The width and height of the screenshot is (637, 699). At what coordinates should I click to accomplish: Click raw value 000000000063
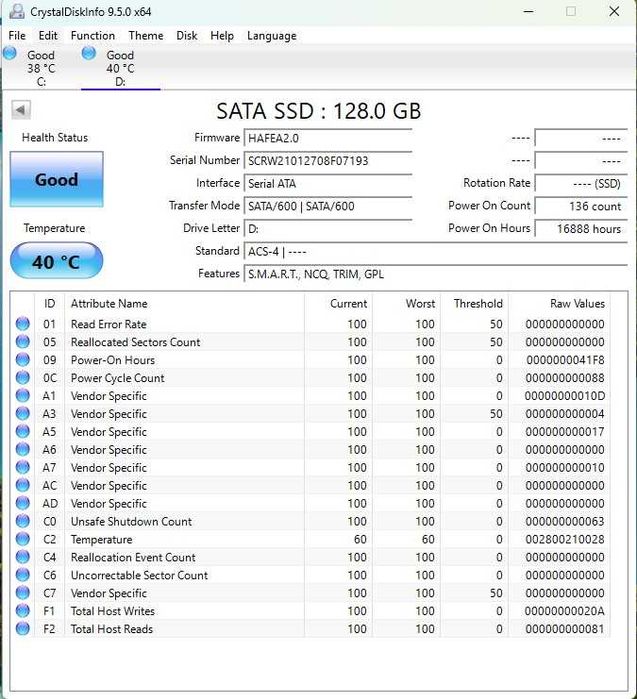point(565,522)
